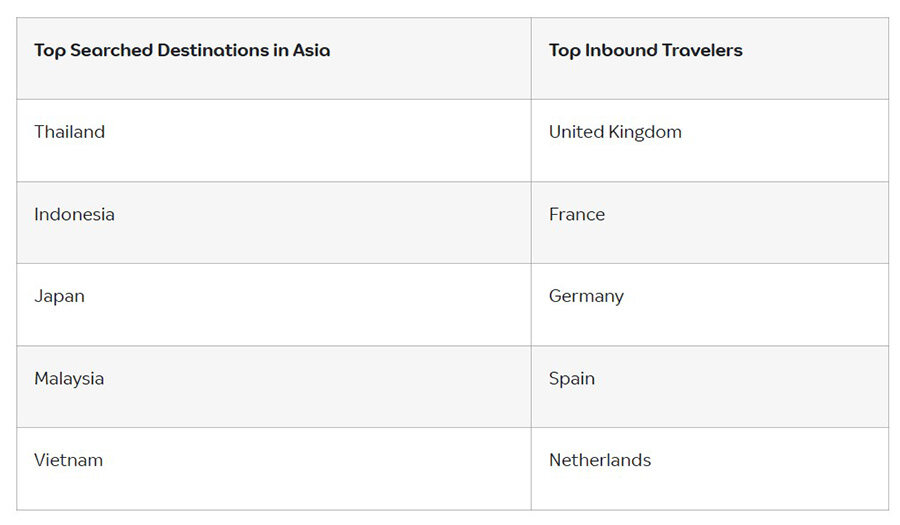The height and width of the screenshot is (525, 900).
Task: Click the word Searched in the header
Action: [x=111, y=50]
